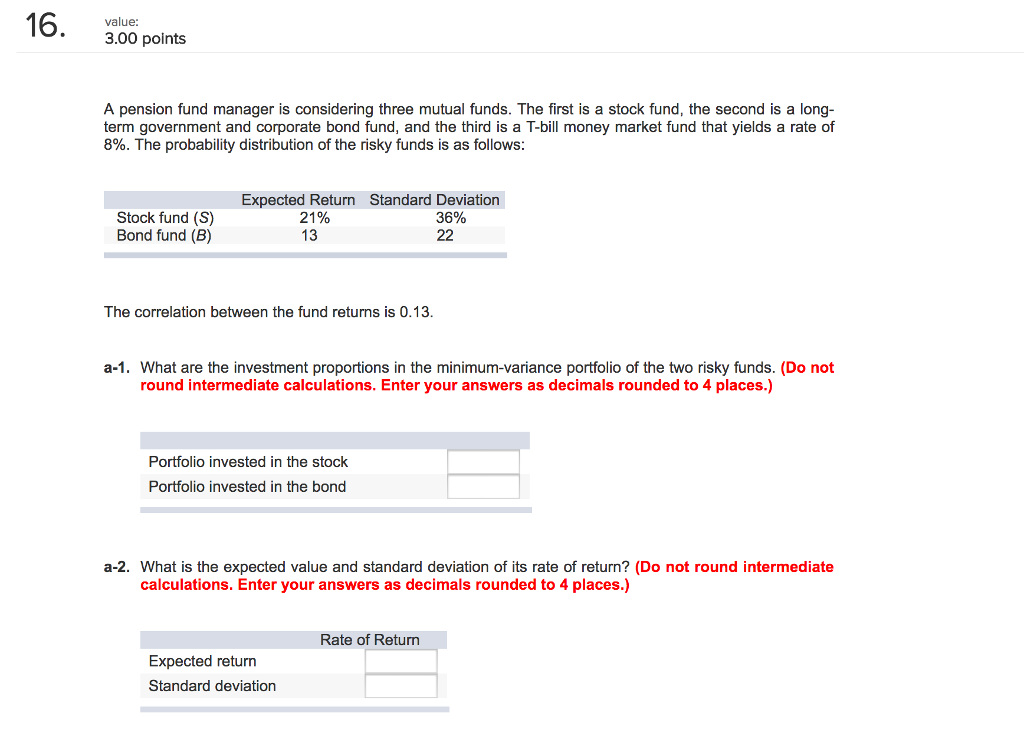Click the Stock fund (S) row label
Image resolution: width=1024 pixels, height=736 pixels.
coord(163,217)
